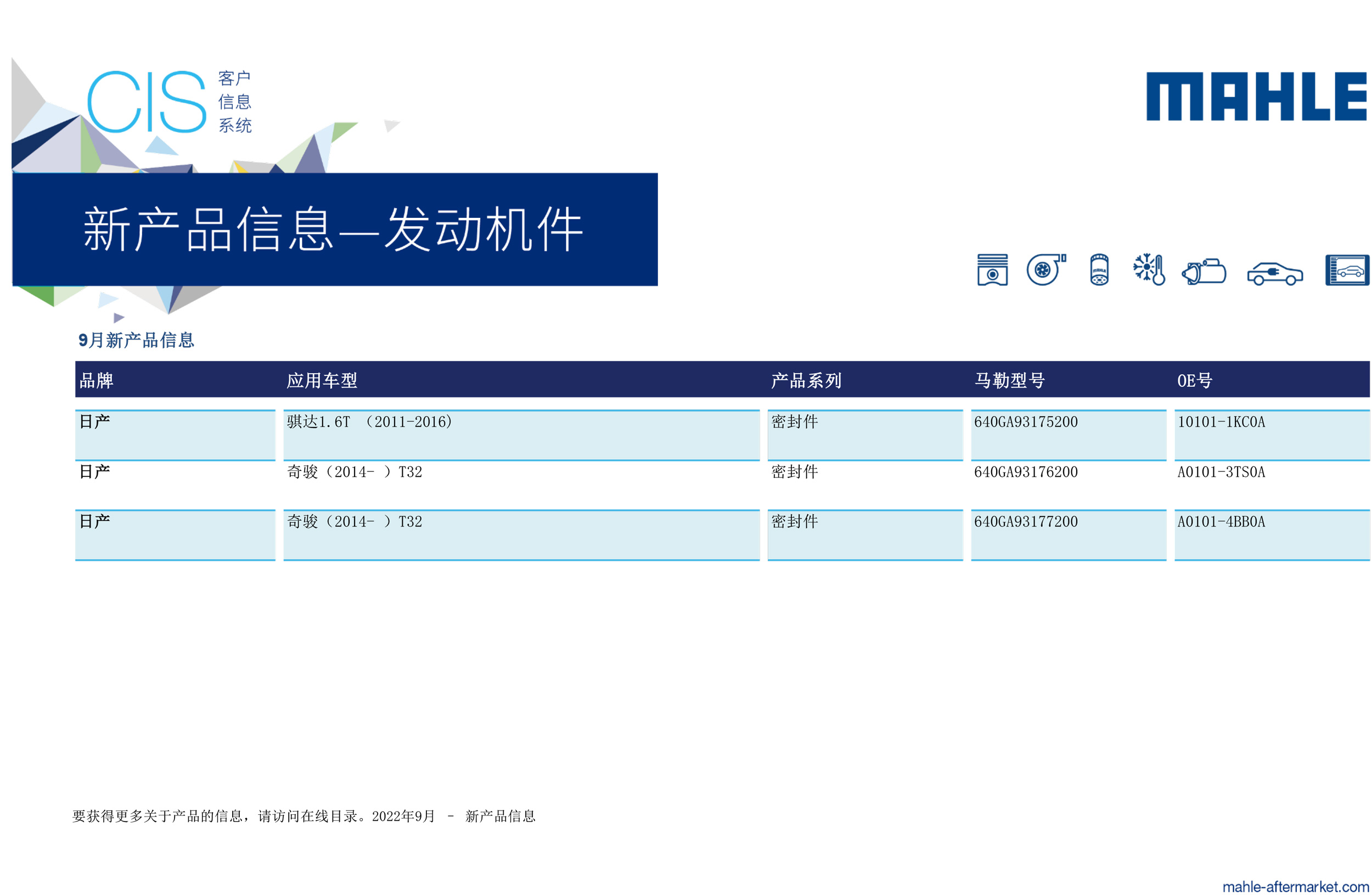Click the turbocharger icon

point(1045,269)
